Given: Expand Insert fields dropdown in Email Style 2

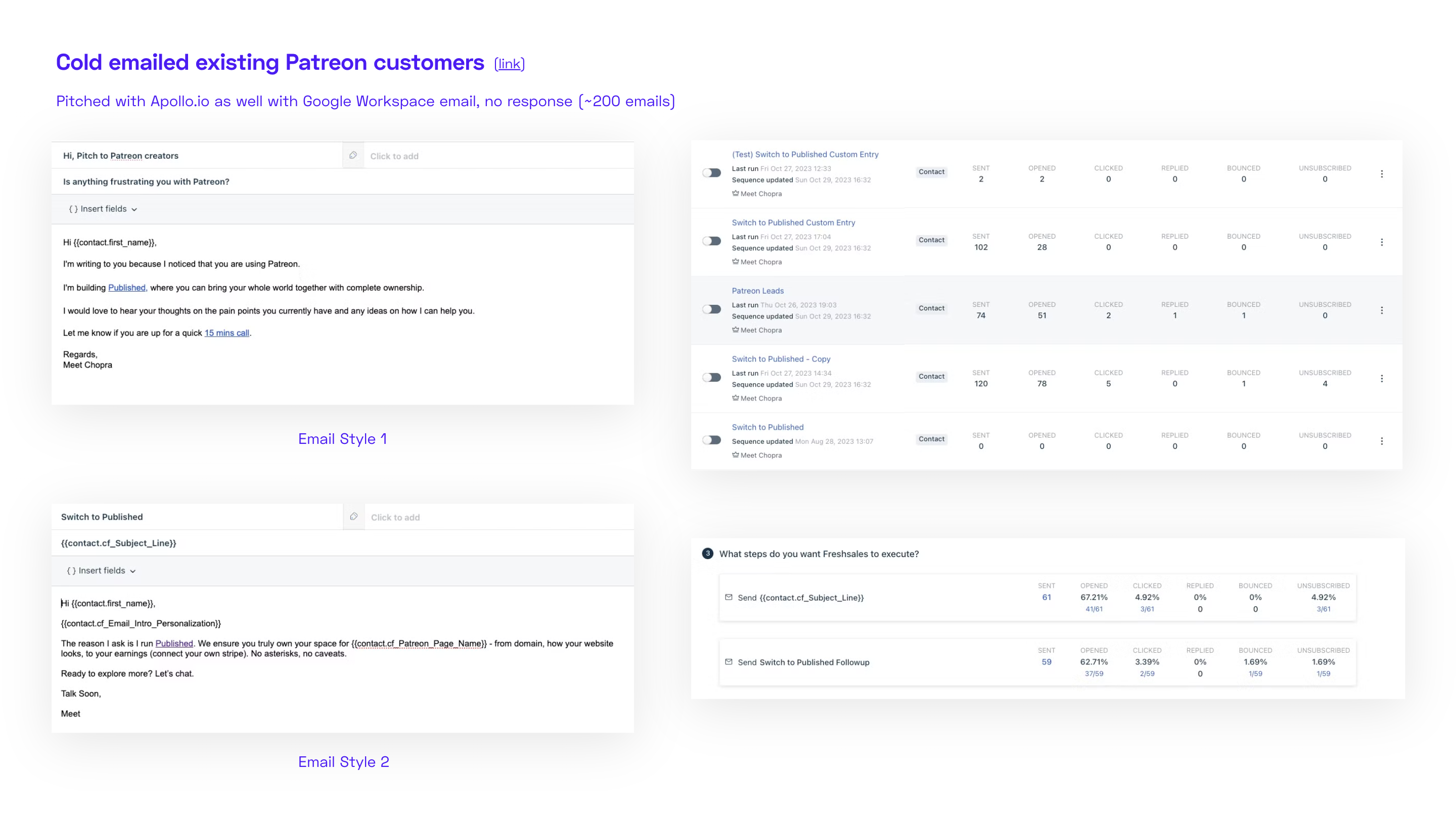Looking at the screenshot, I should pyautogui.click(x=101, y=571).
